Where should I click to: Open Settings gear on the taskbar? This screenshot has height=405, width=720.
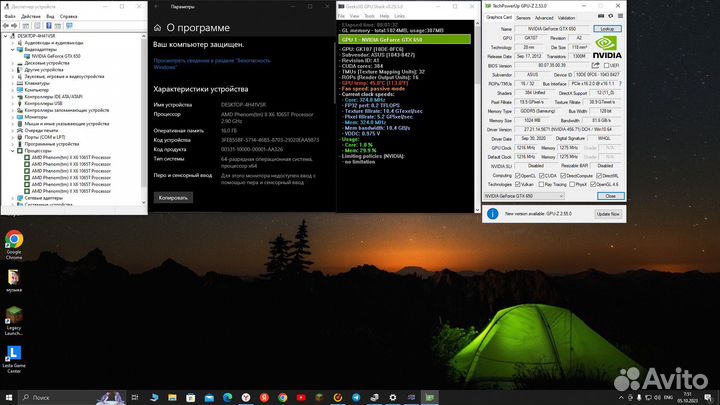[393, 398]
